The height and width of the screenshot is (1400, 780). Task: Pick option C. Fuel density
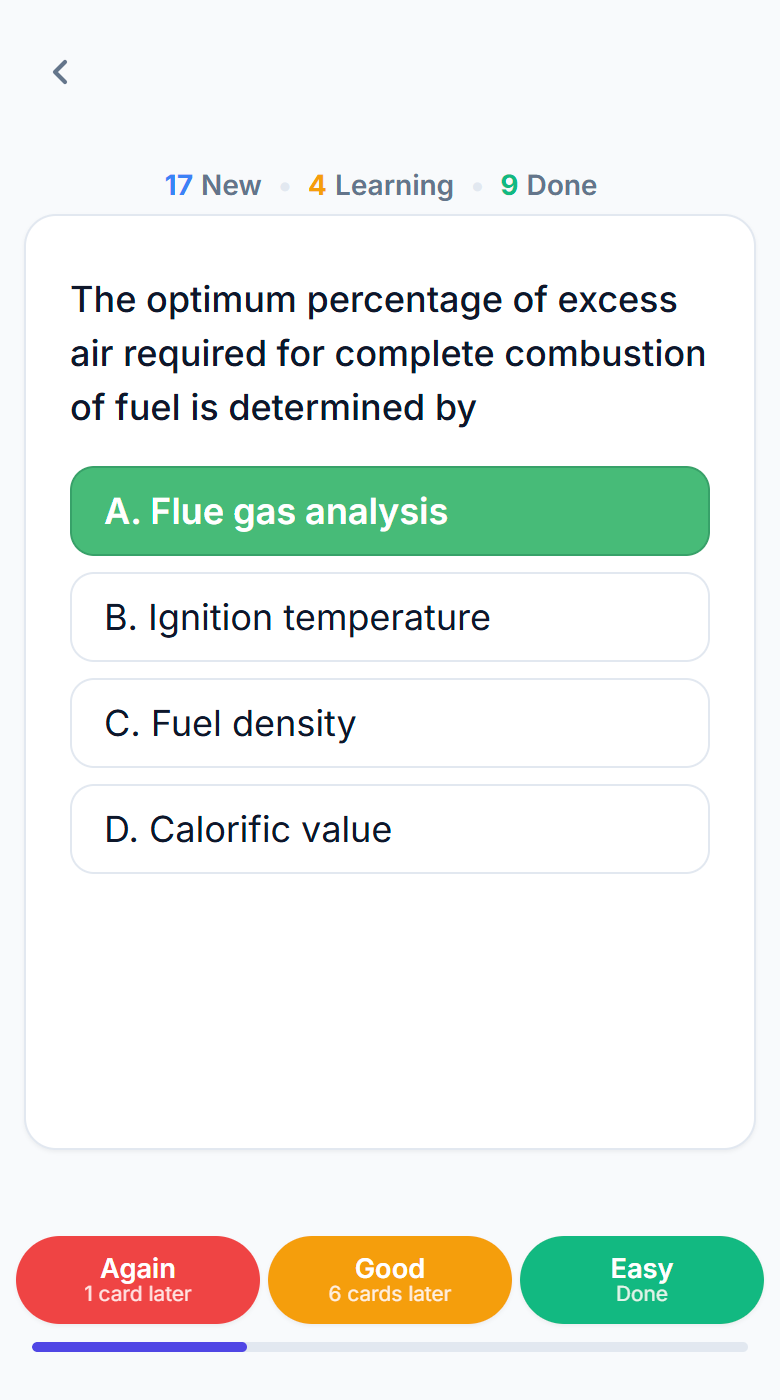click(390, 723)
